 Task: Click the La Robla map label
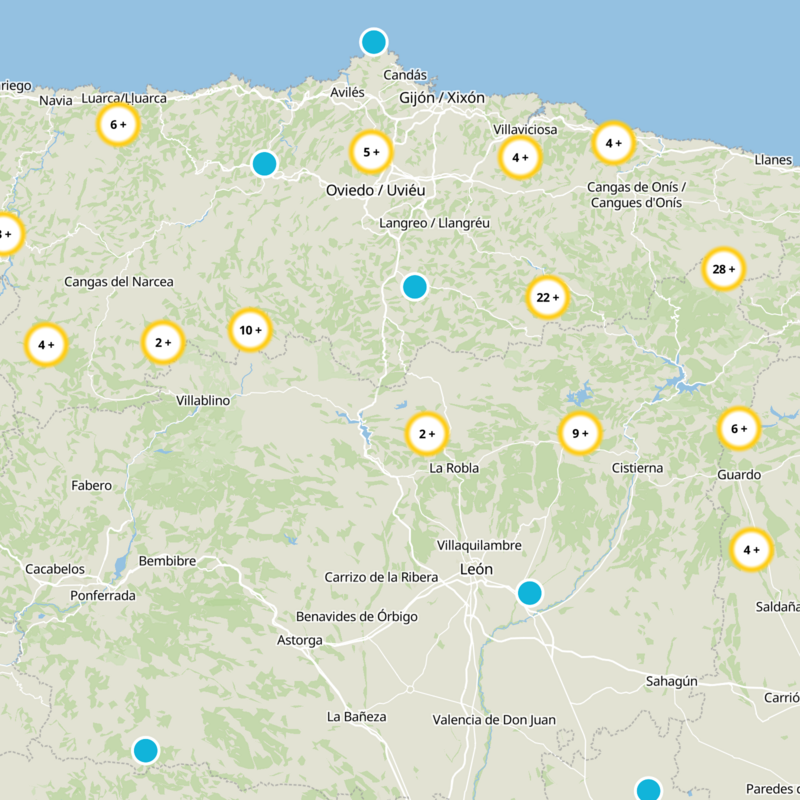click(x=454, y=468)
